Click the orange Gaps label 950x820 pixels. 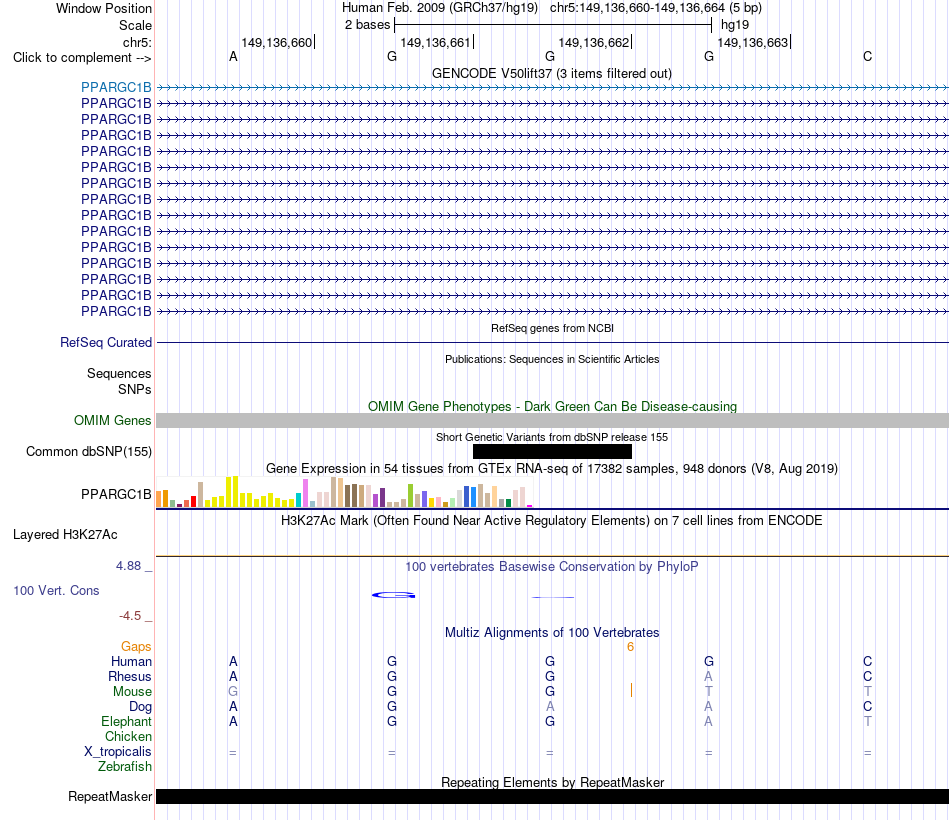coord(136,647)
